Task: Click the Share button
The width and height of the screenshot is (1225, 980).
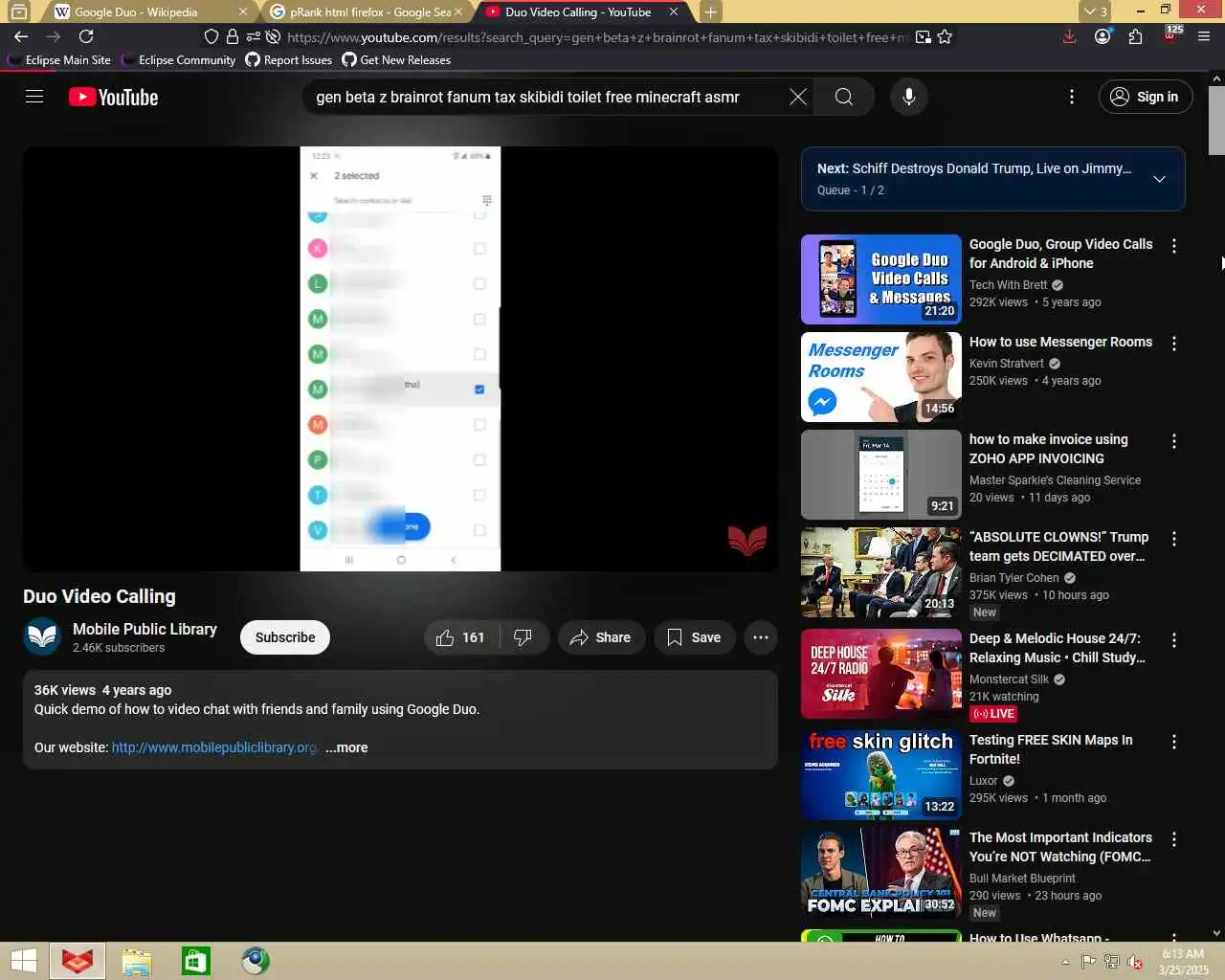Action: click(600, 637)
